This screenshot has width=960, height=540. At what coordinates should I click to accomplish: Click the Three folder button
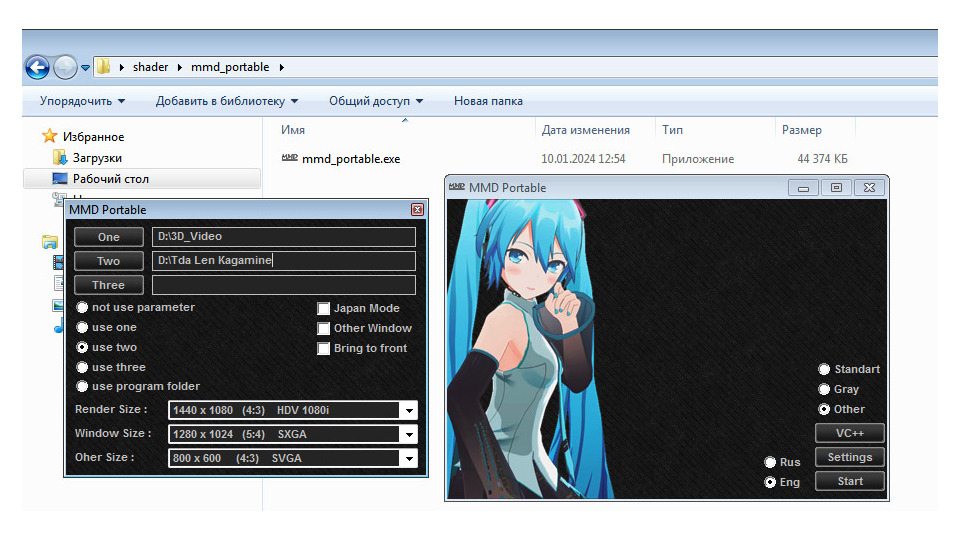[x=109, y=285]
